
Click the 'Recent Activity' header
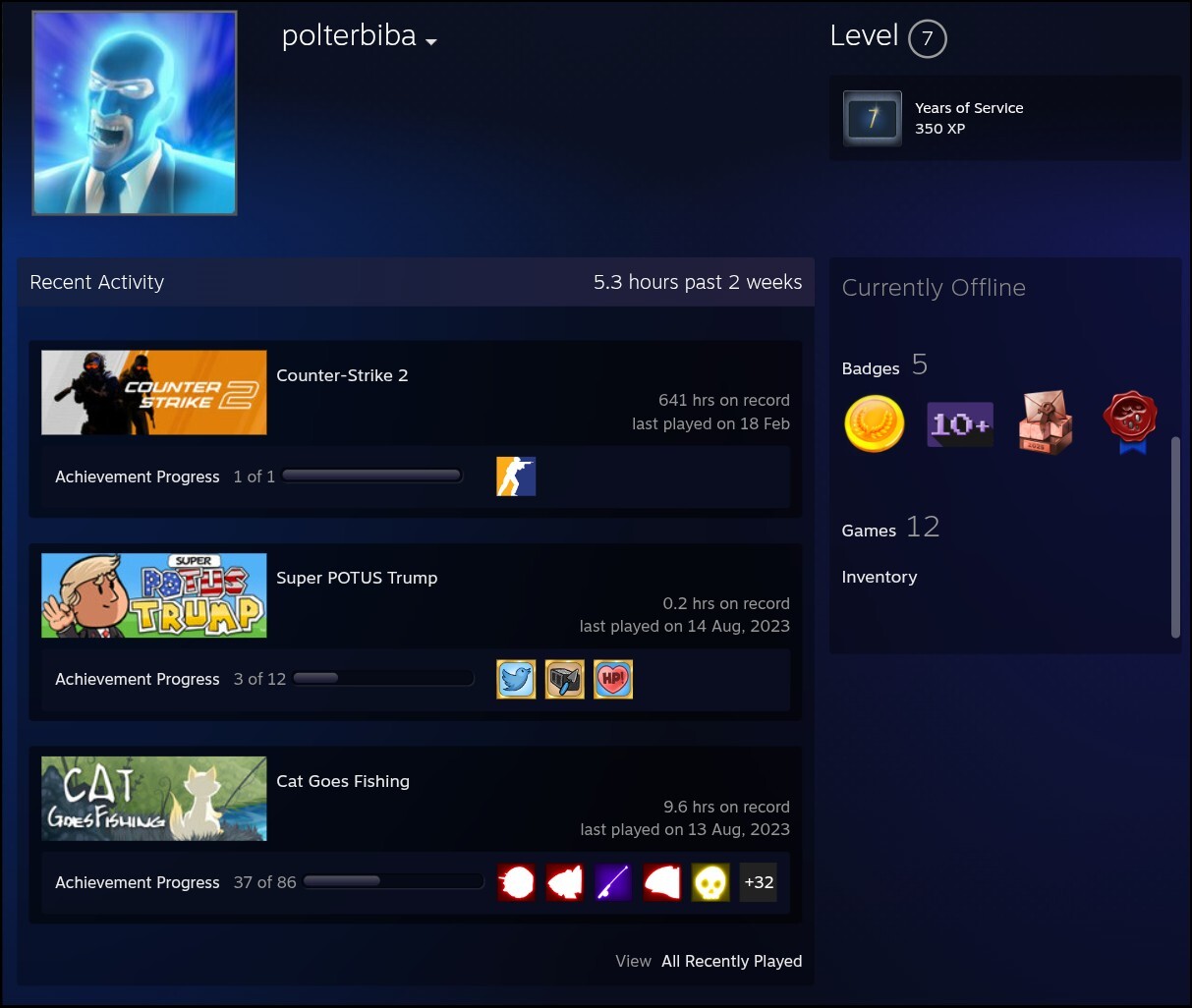[x=97, y=282]
